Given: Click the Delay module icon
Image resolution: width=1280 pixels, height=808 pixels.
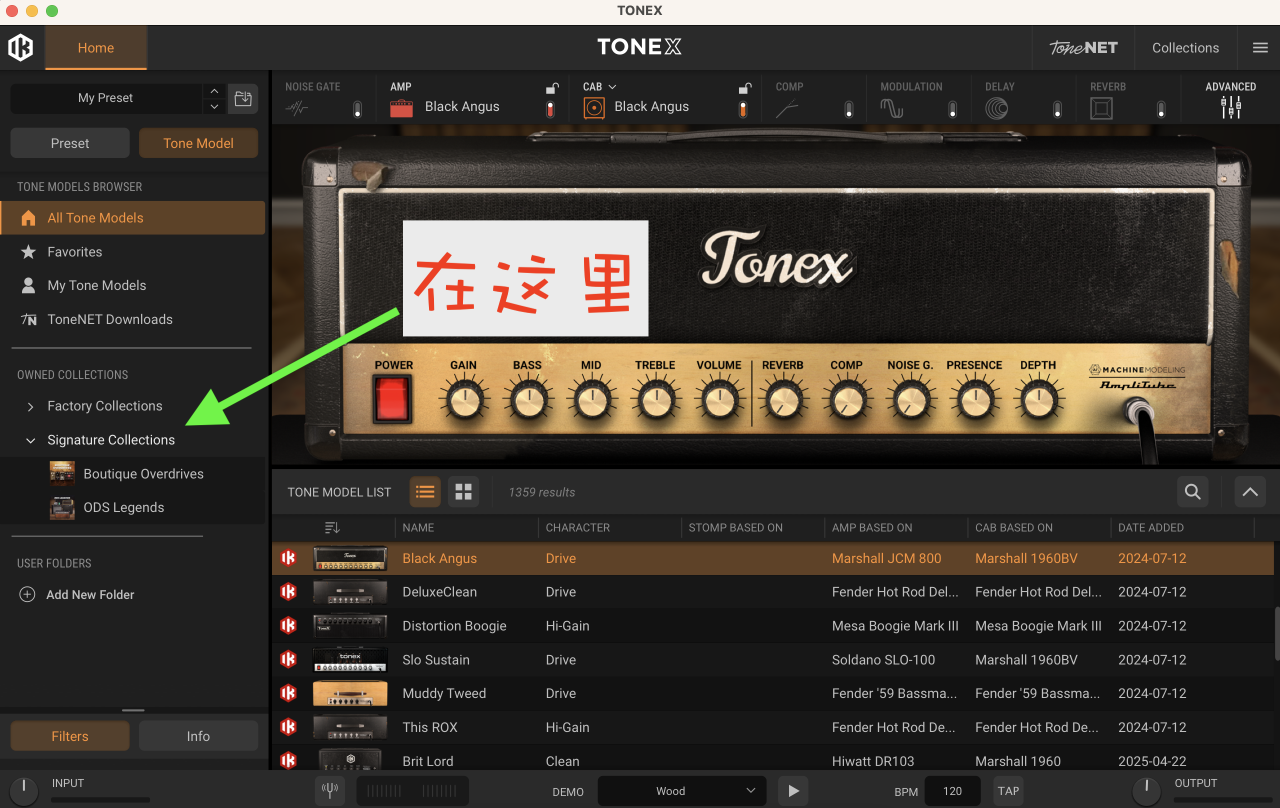Looking at the screenshot, I should tap(997, 109).
